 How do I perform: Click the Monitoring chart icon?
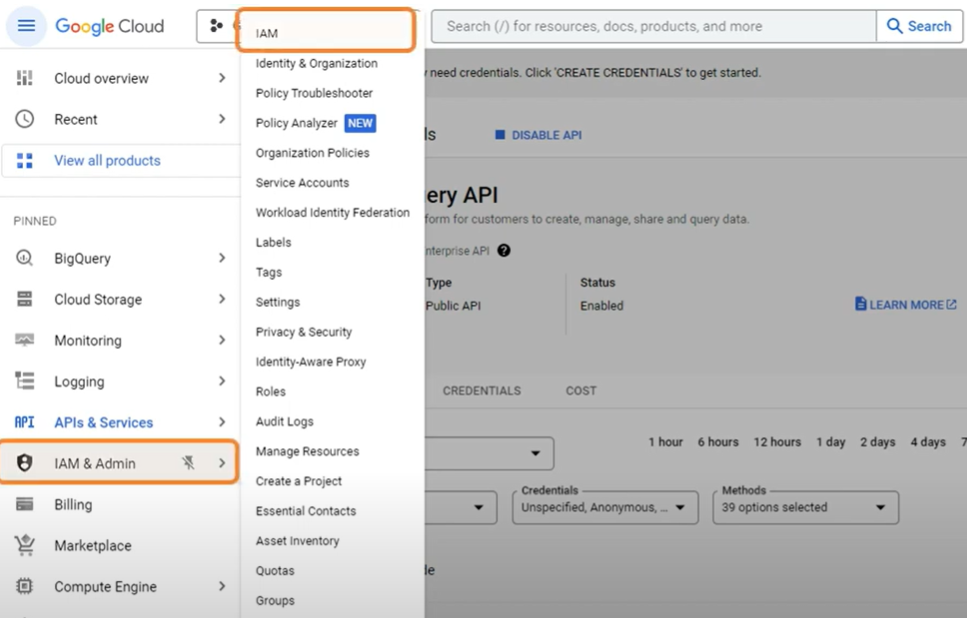[x=25, y=340]
